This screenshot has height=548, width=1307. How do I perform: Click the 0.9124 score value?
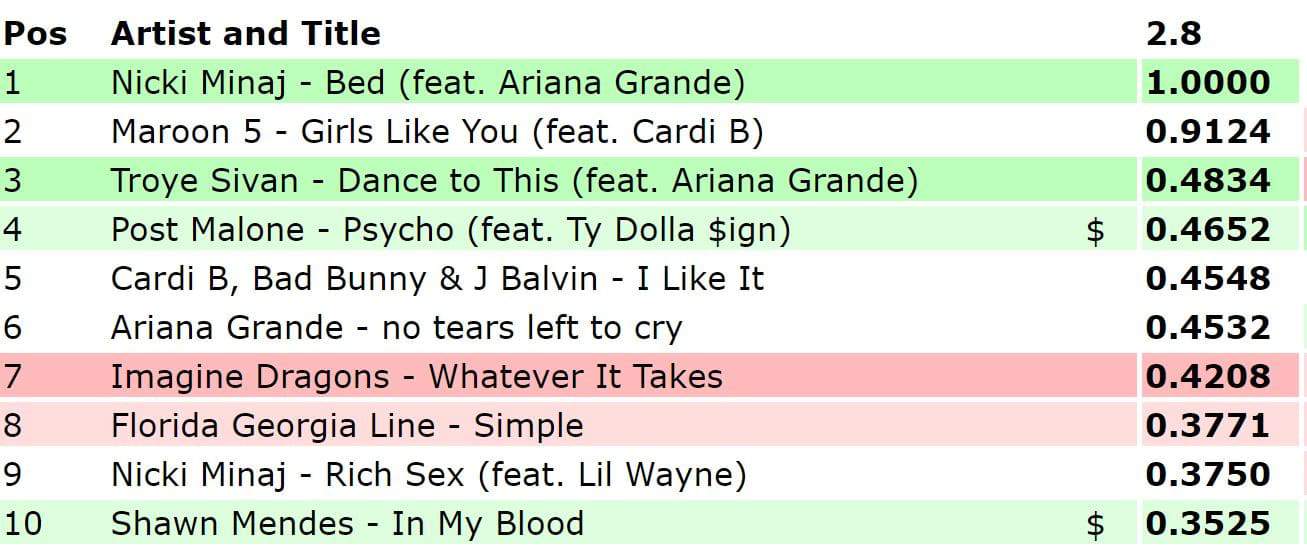click(x=1207, y=131)
